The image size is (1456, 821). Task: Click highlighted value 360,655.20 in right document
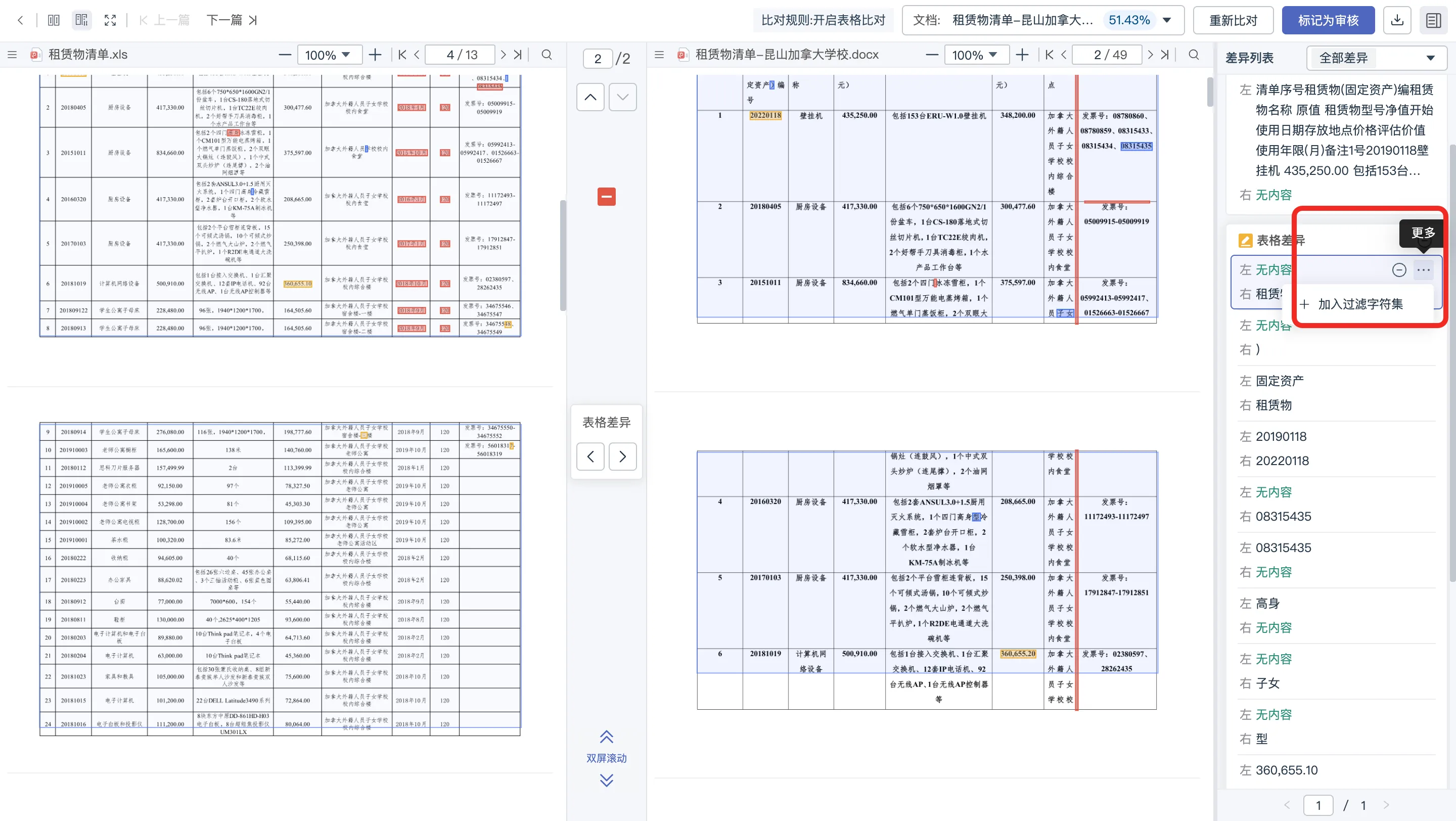click(x=1017, y=654)
